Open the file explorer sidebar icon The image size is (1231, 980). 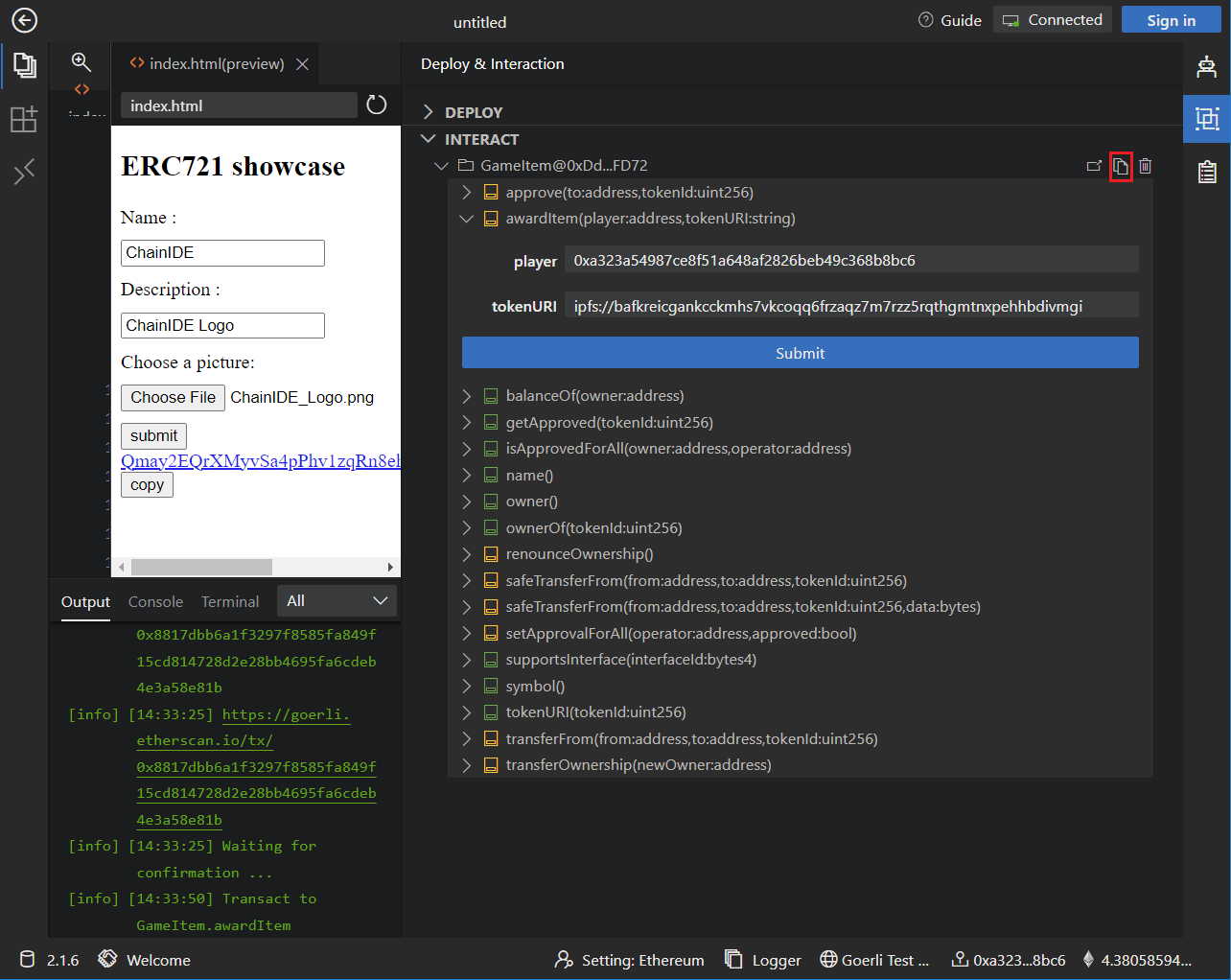point(24,65)
